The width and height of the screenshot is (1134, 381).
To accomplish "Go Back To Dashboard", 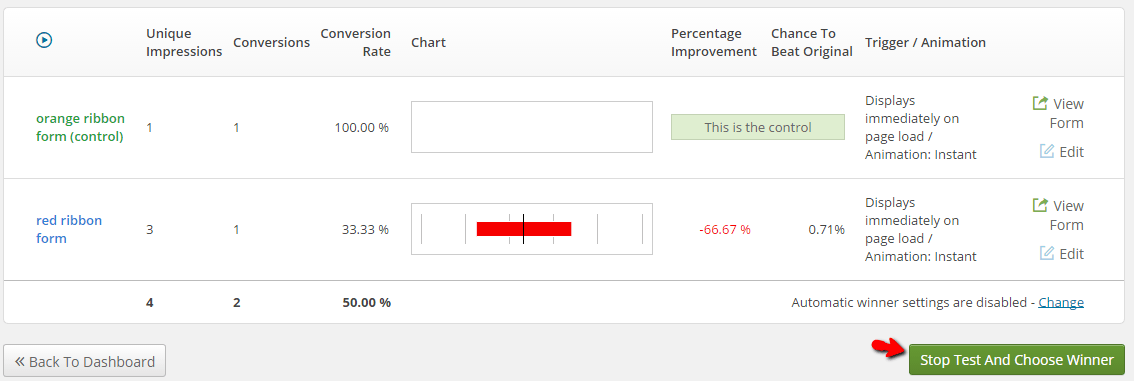I will (x=85, y=361).
